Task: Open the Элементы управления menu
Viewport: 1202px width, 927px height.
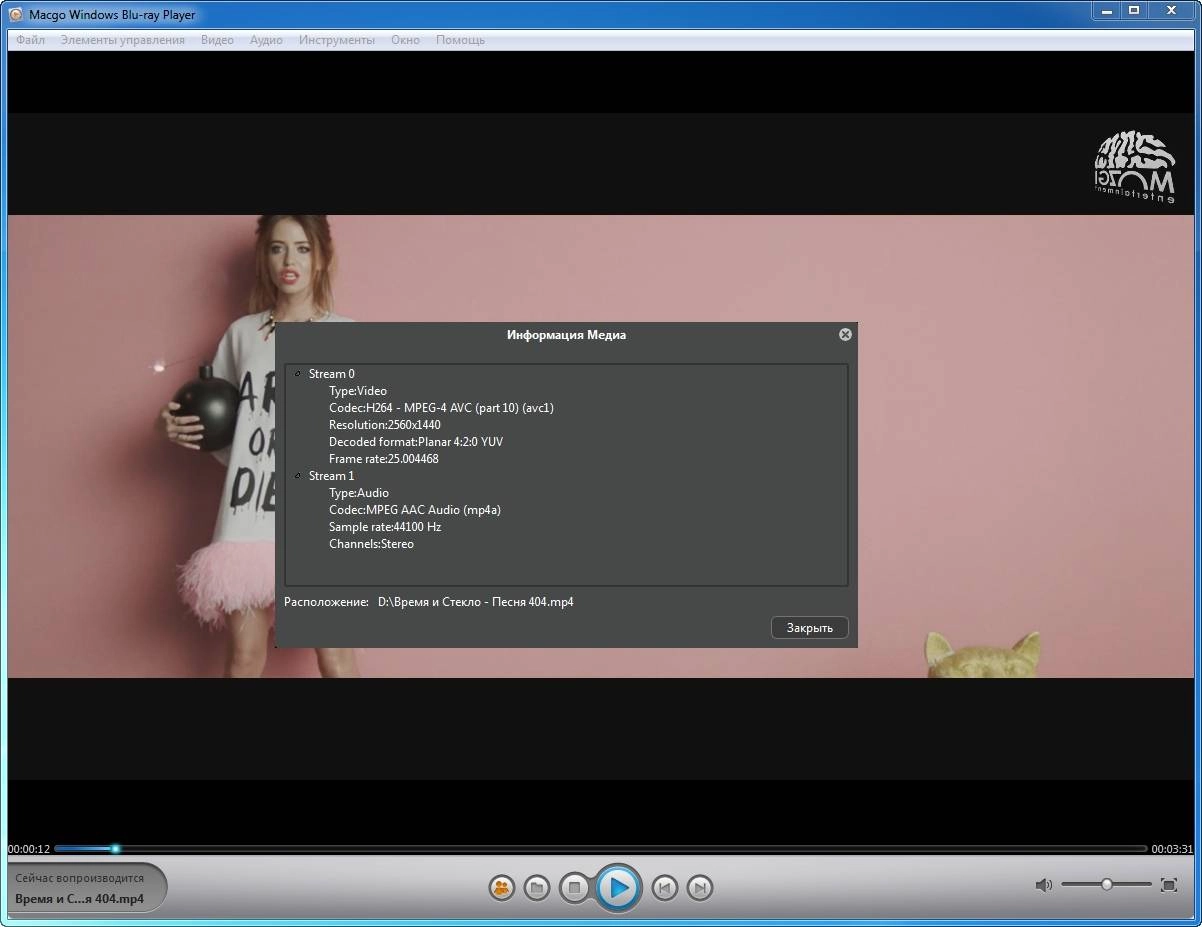Action: click(122, 40)
